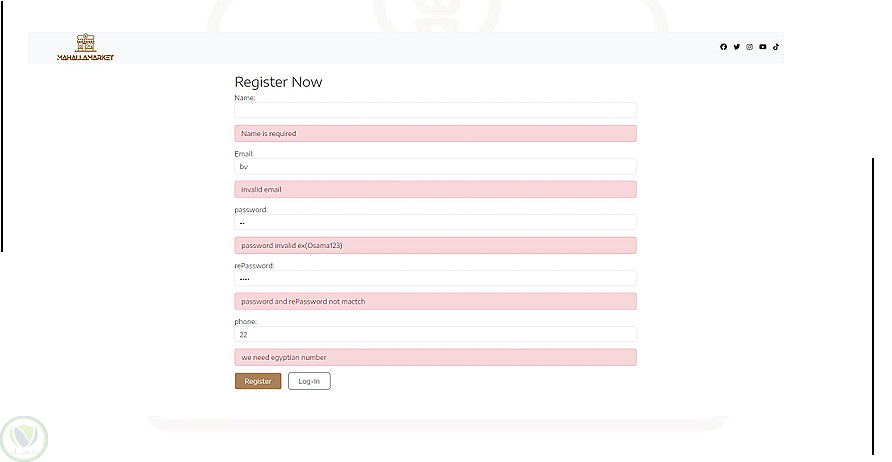
Task: Click the 'Register Now' heading
Action: pyautogui.click(x=278, y=82)
